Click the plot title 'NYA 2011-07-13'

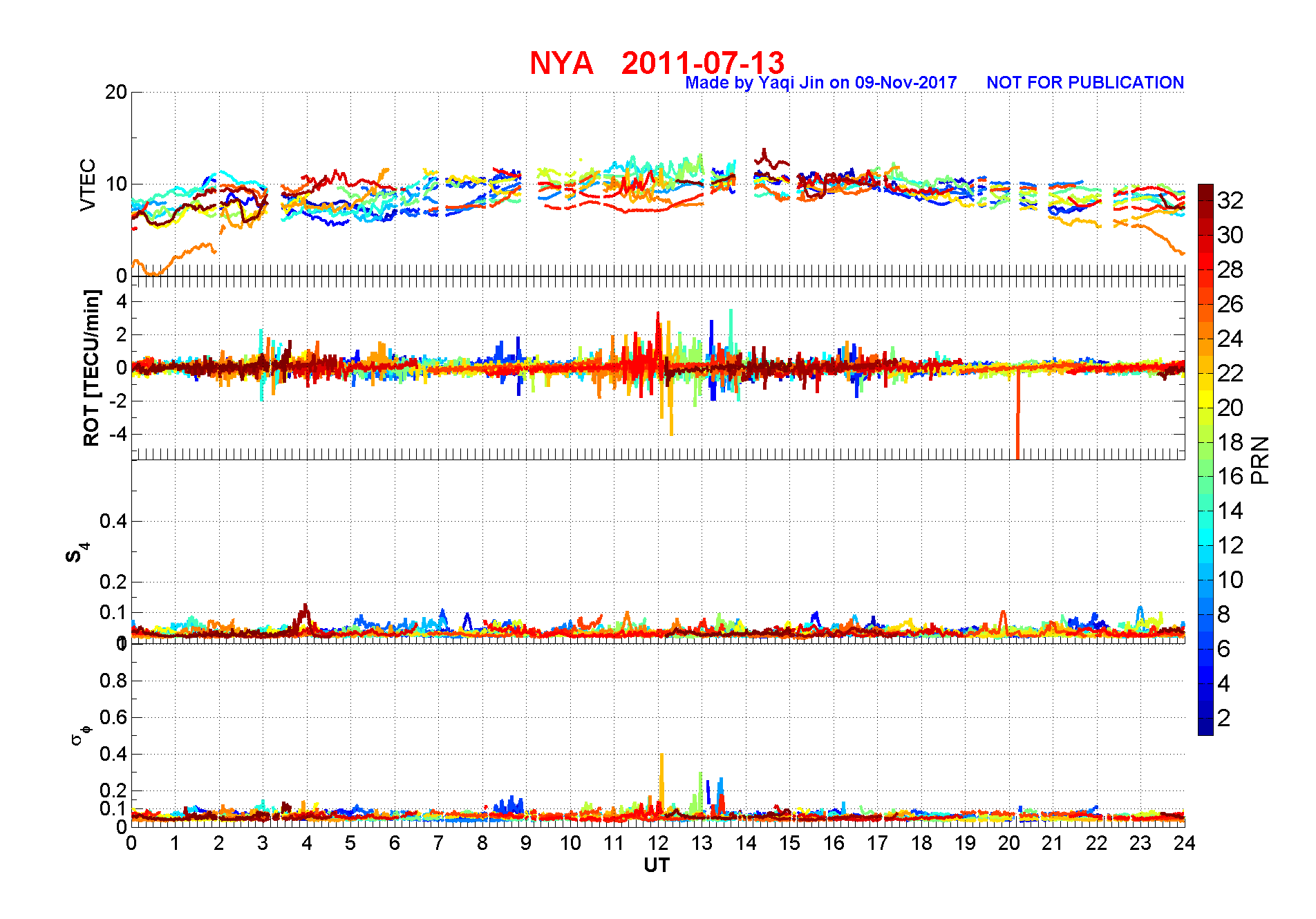657,63
